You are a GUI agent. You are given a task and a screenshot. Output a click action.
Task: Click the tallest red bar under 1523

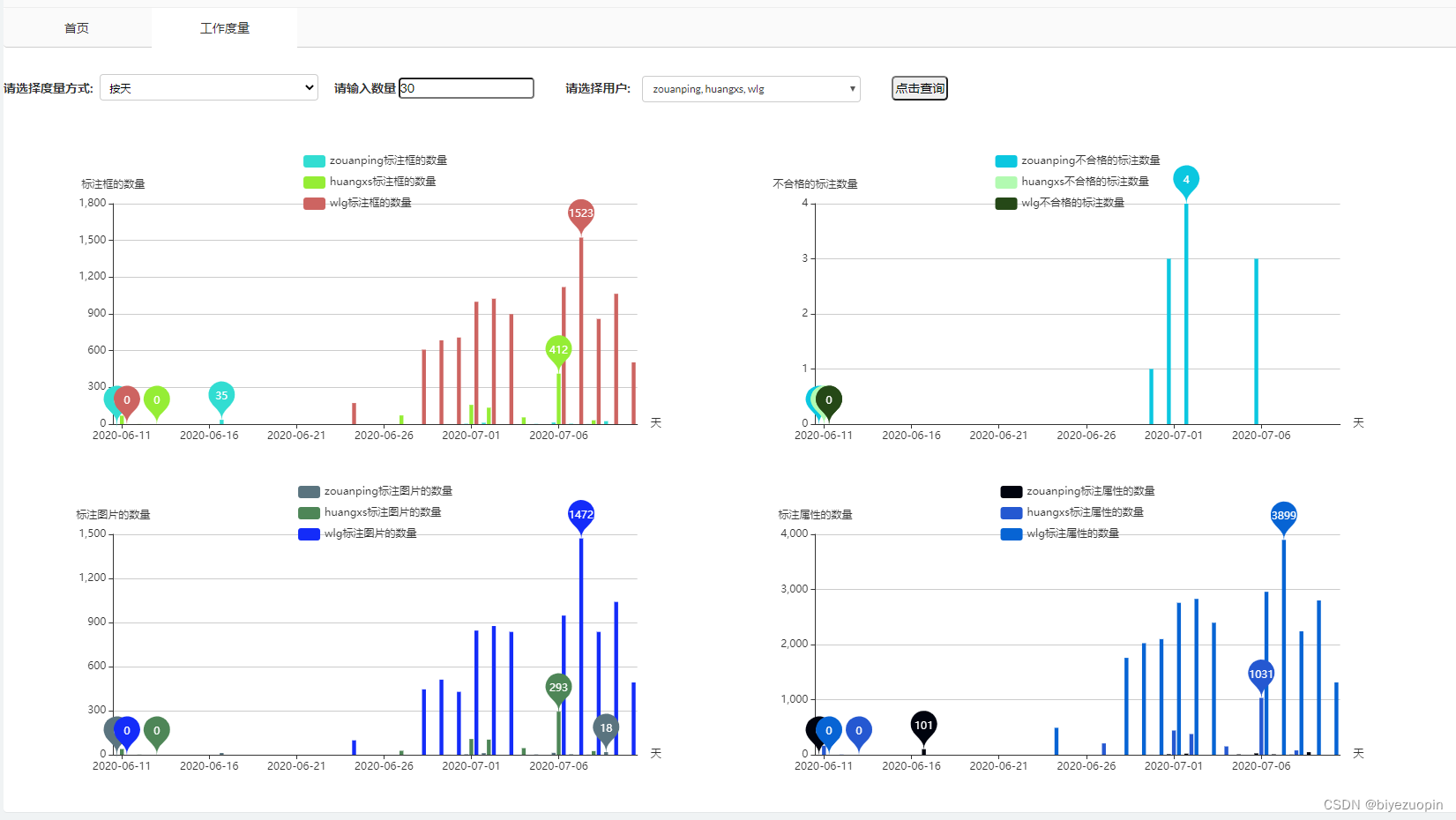(x=581, y=331)
